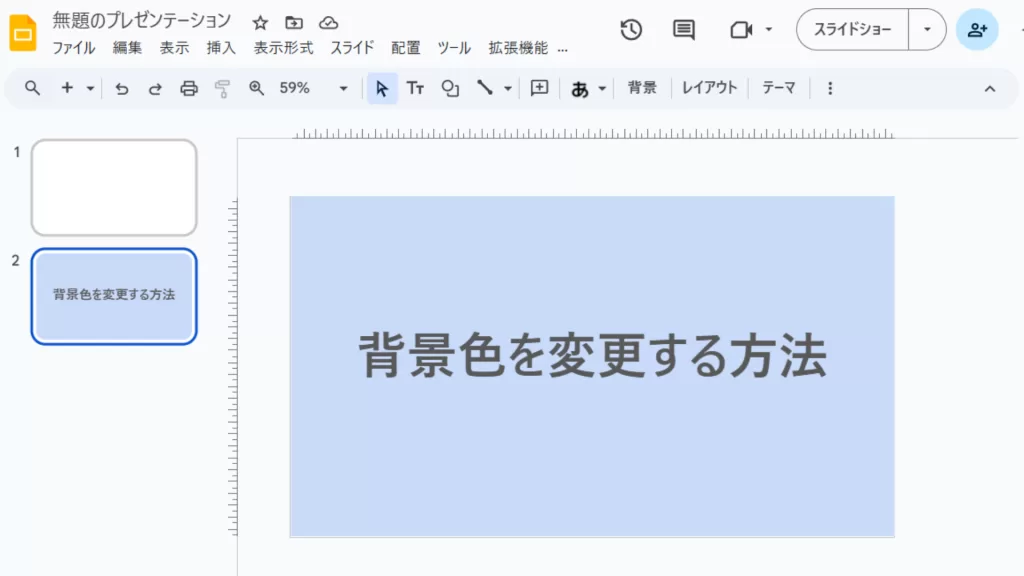Screen dimensions: 1024x576
Task: Start the スライドショー presentation
Action: pyautogui.click(x=852, y=30)
